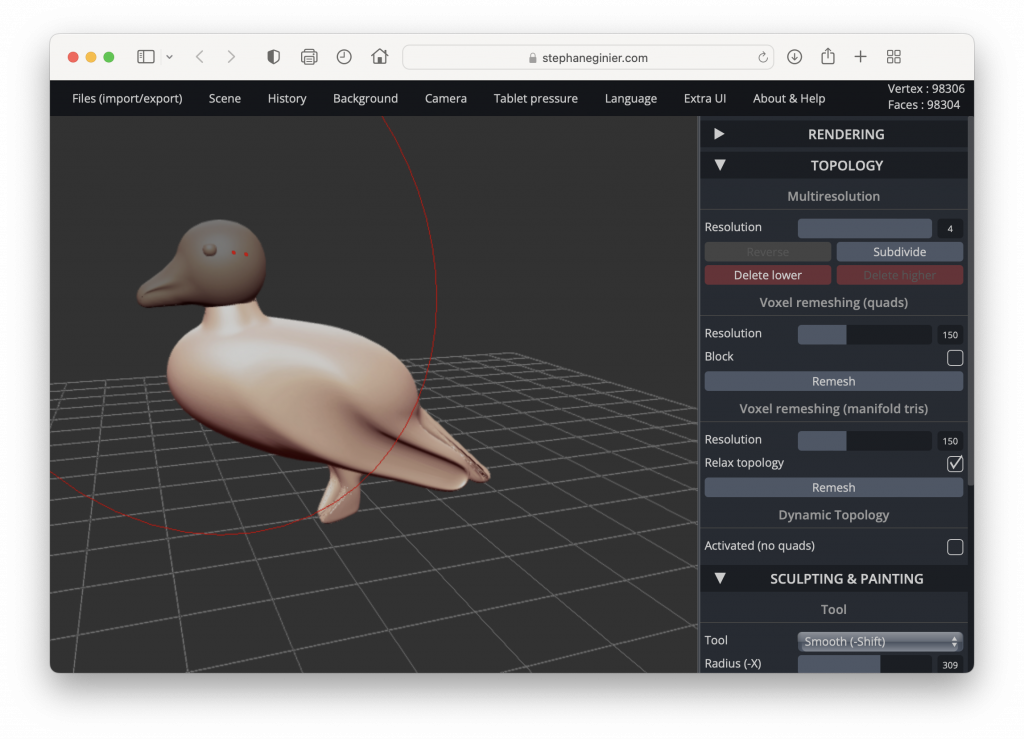Click the Multiresolution resolution value 4
The height and width of the screenshot is (739, 1024).
950,228
